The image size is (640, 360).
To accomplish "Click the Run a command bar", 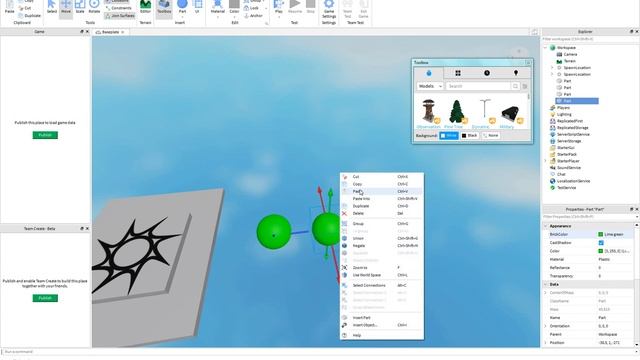I will pyautogui.click(x=318, y=351).
